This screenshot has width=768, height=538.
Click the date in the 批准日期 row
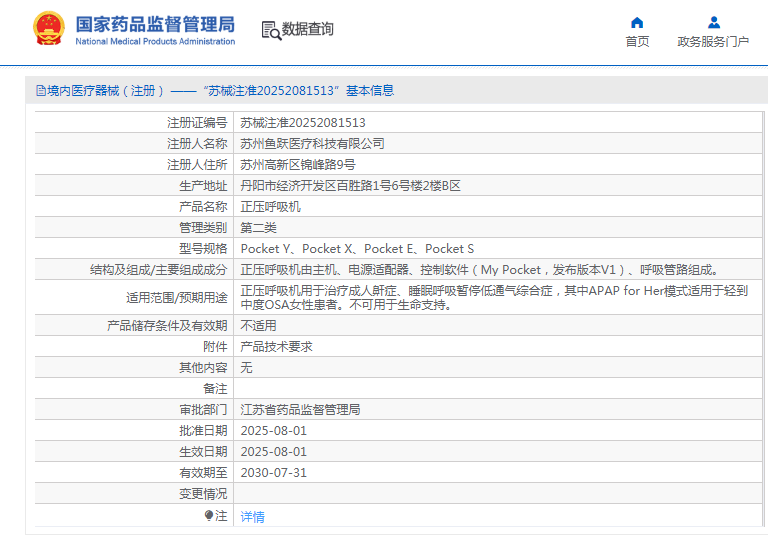[274, 431]
